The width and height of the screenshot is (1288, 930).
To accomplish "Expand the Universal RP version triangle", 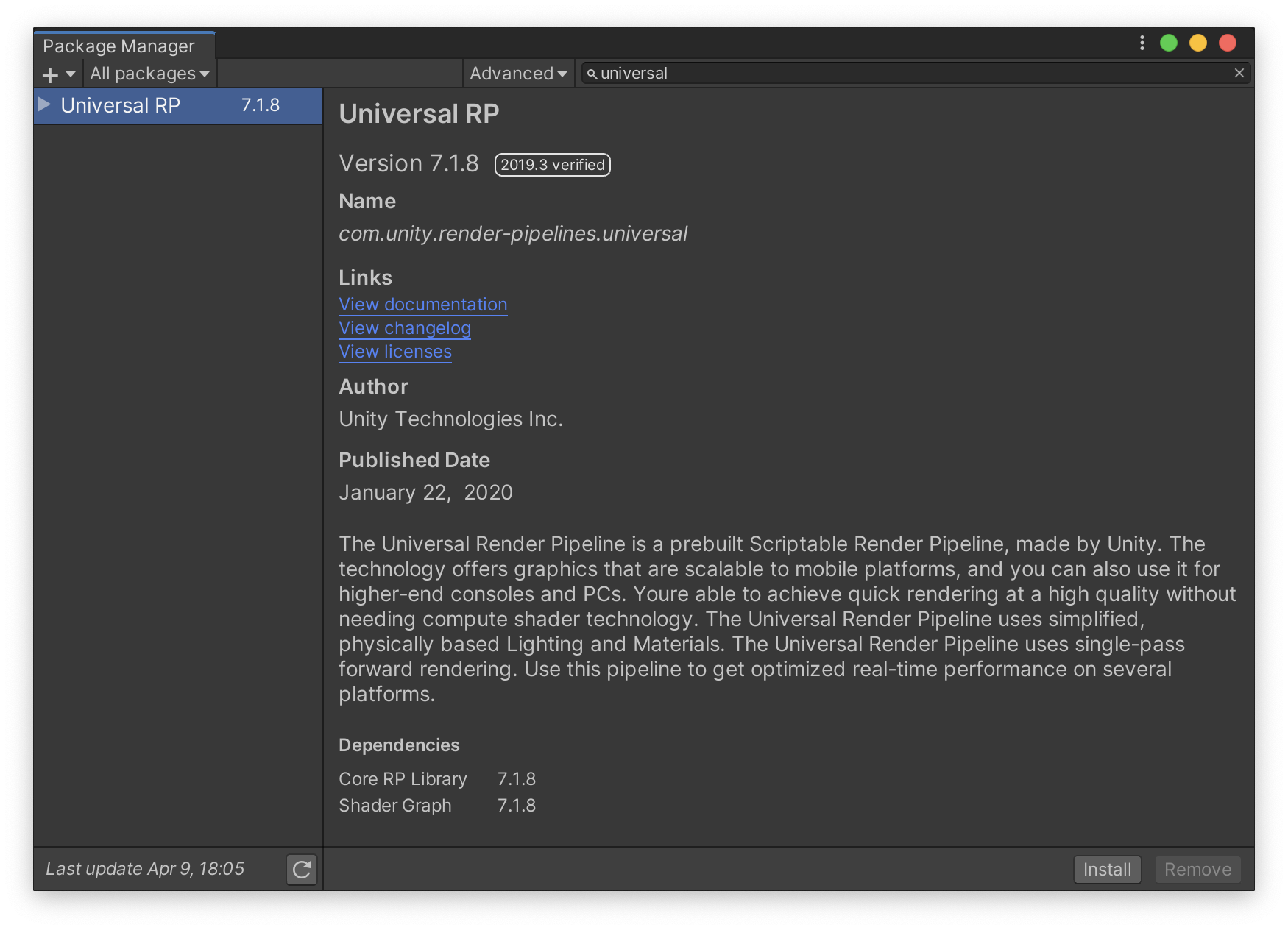I will [x=44, y=104].
